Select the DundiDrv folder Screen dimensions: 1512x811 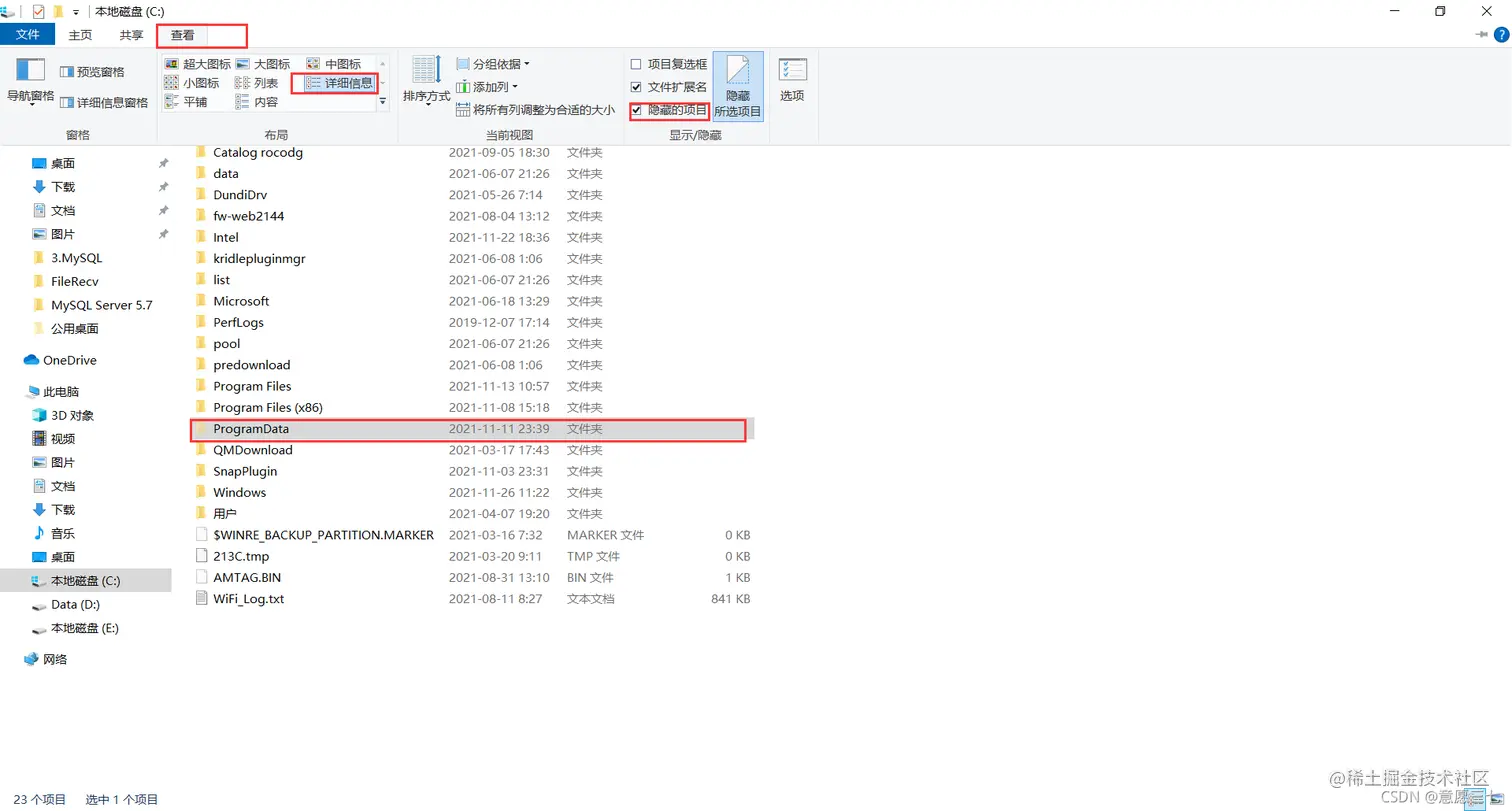point(239,195)
